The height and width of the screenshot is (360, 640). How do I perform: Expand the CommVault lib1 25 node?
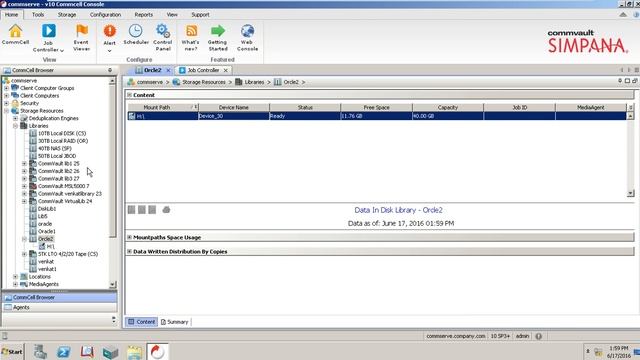(x=24, y=164)
